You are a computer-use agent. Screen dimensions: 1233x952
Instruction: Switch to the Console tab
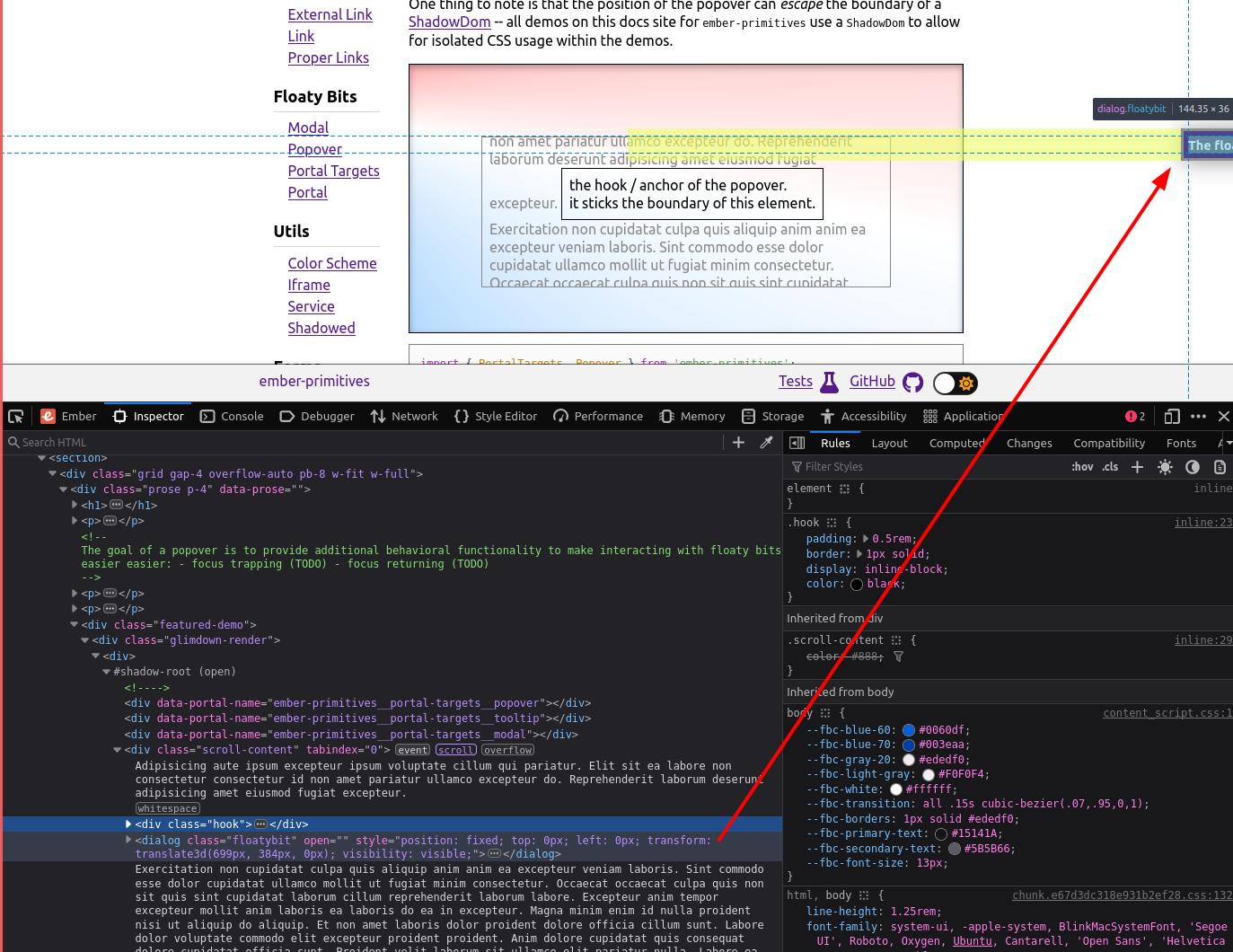pyautogui.click(x=232, y=416)
